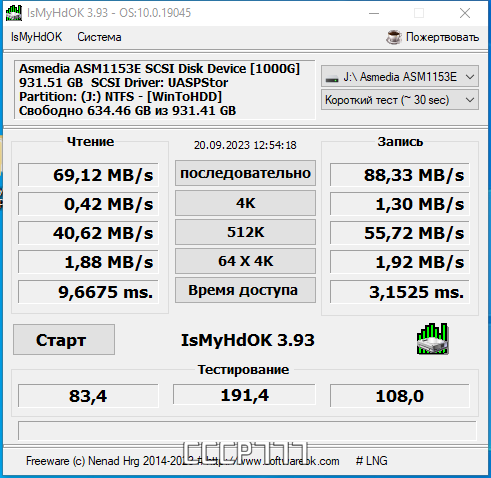Image resolution: width=491 pixels, height=478 pixels.
Task: Click the coffee cup donate icon
Action: 394,37
